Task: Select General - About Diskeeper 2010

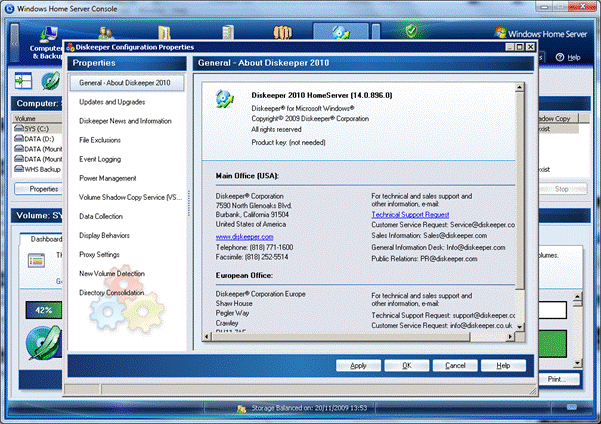Action: (x=126, y=83)
